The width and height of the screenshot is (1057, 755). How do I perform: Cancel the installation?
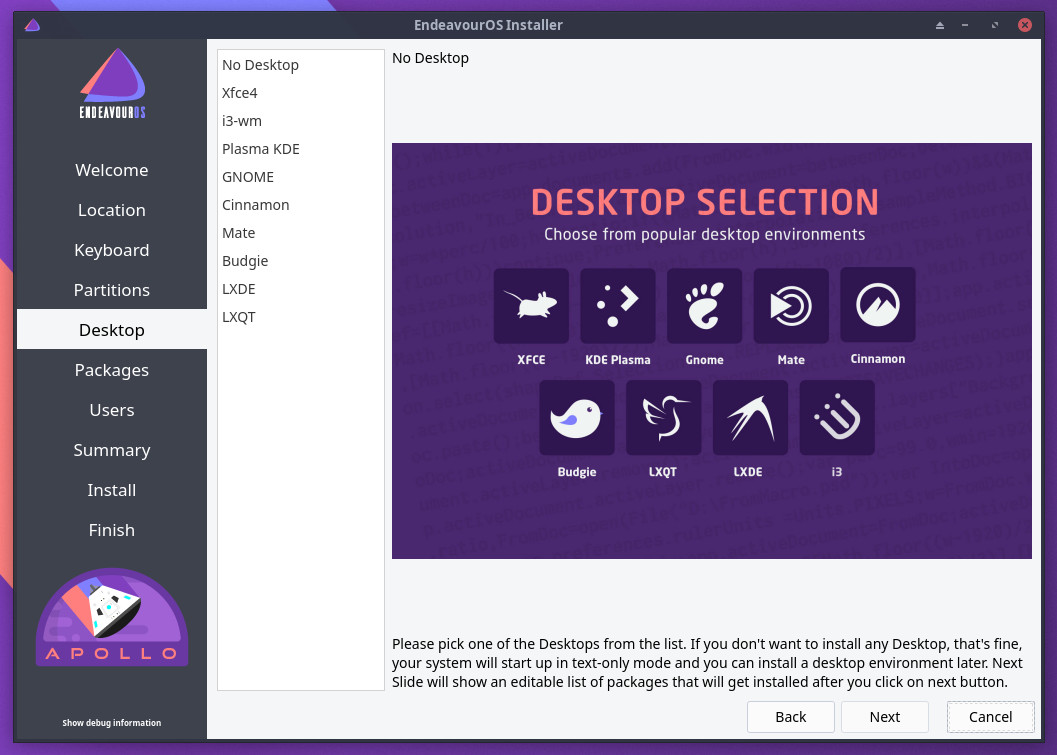coord(990,717)
